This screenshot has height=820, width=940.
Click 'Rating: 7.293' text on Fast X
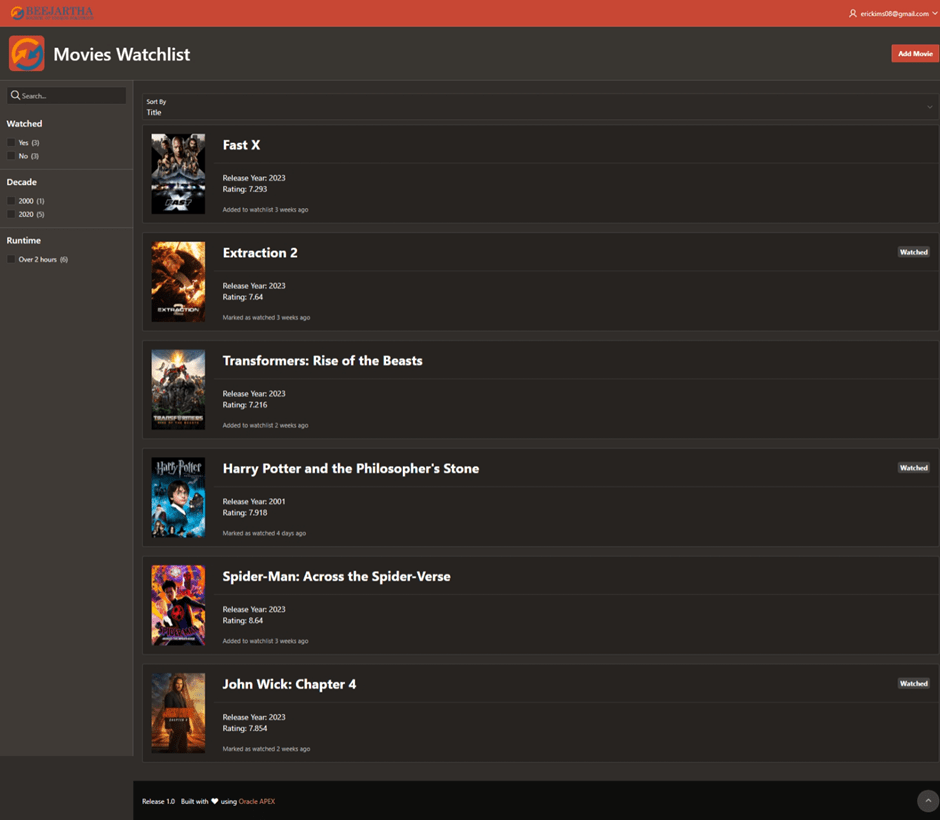[245, 189]
